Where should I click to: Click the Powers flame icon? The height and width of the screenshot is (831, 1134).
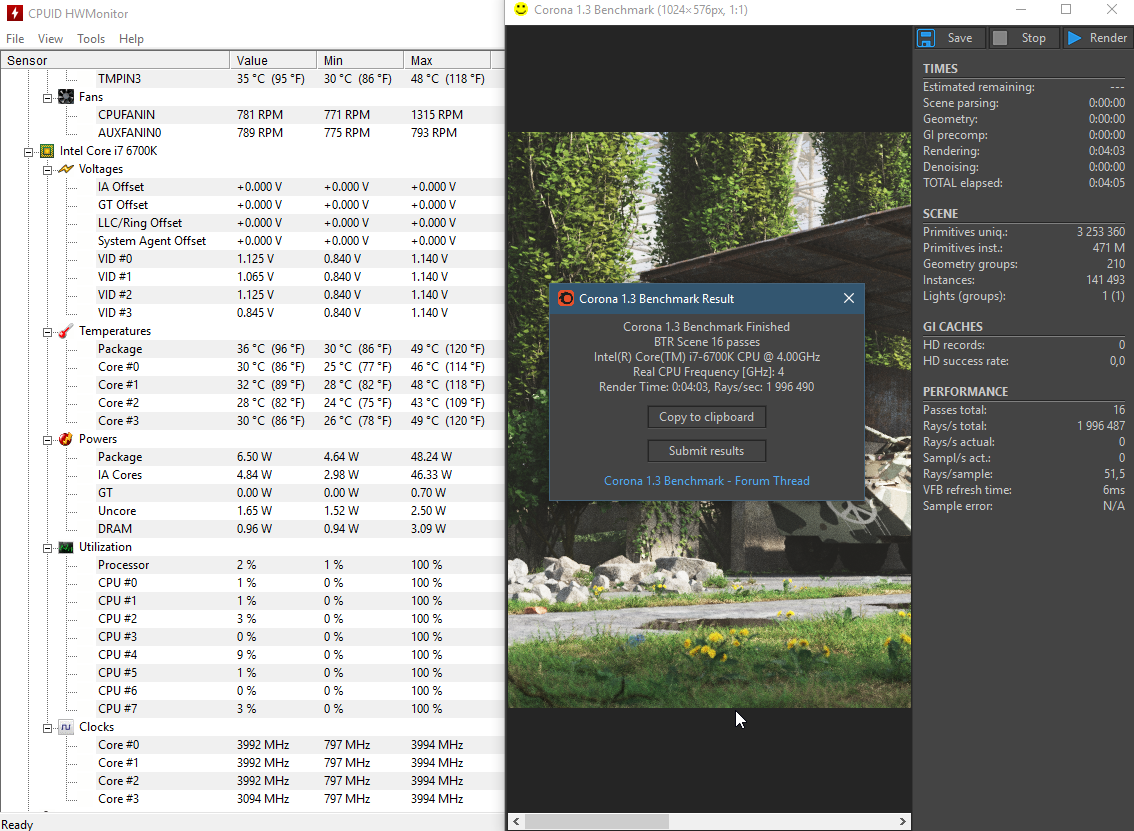point(66,438)
